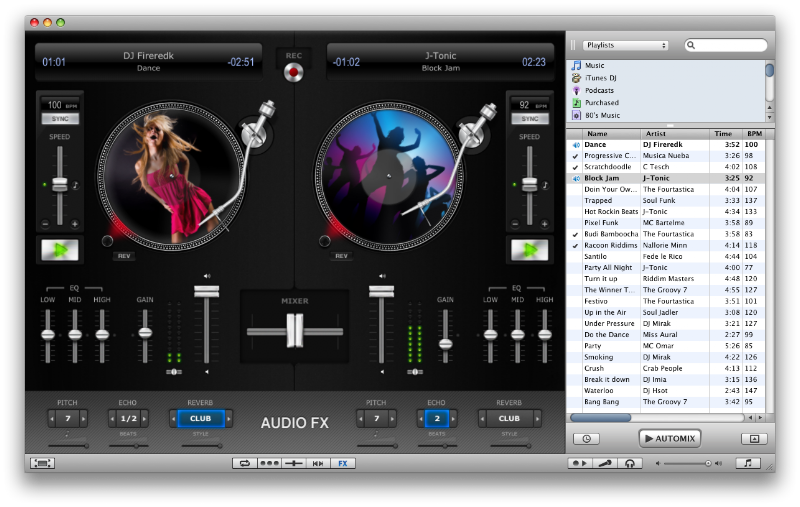This screenshot has height=507, width=800.
Task: Start recording with the REC button
Action: click(293, 73)
